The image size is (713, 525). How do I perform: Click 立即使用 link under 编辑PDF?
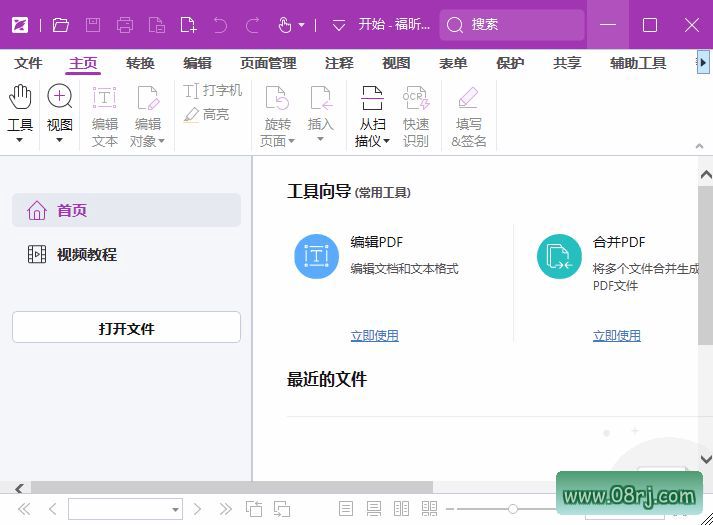point(374,336)
